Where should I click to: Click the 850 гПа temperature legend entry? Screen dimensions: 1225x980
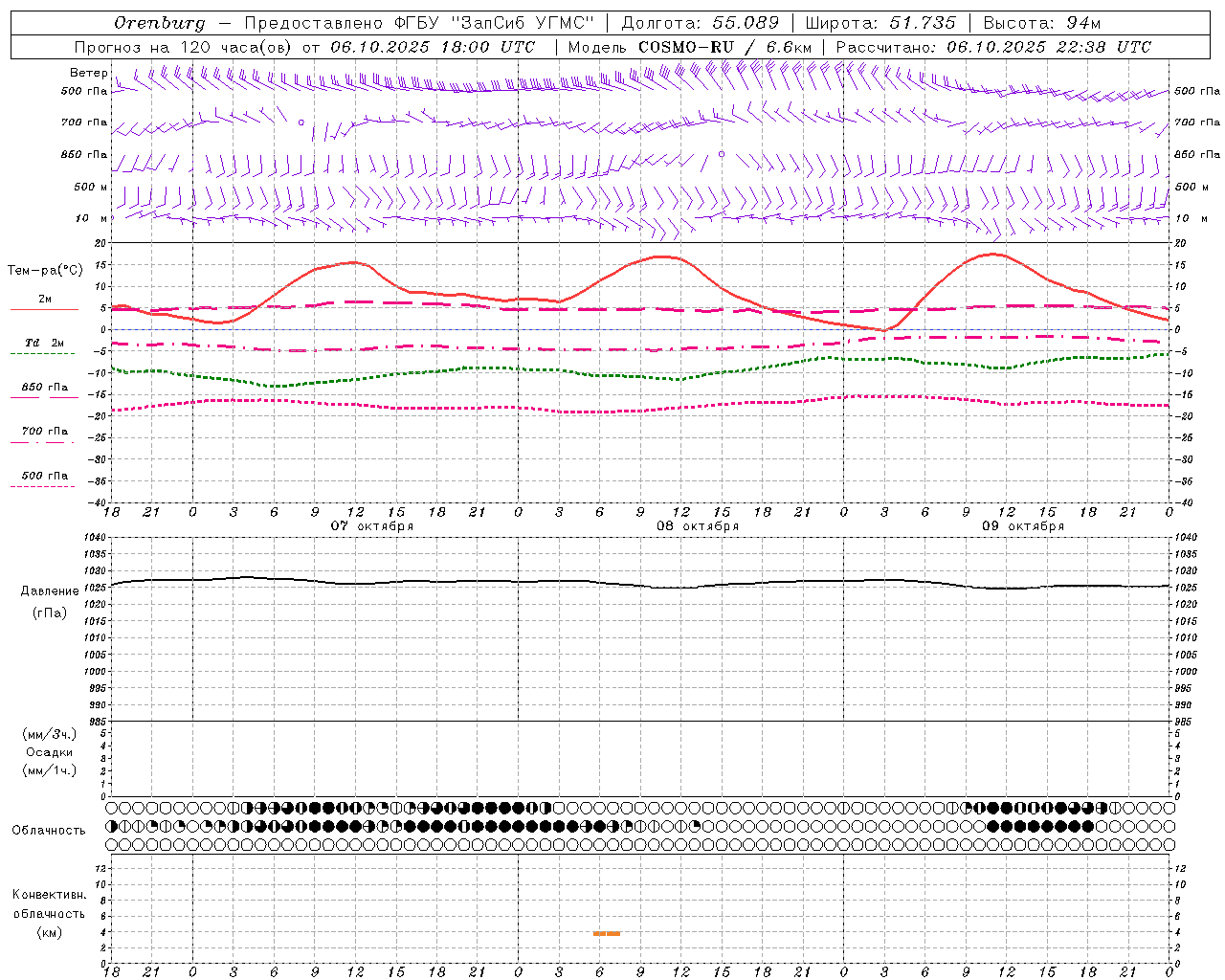point(44,388)
